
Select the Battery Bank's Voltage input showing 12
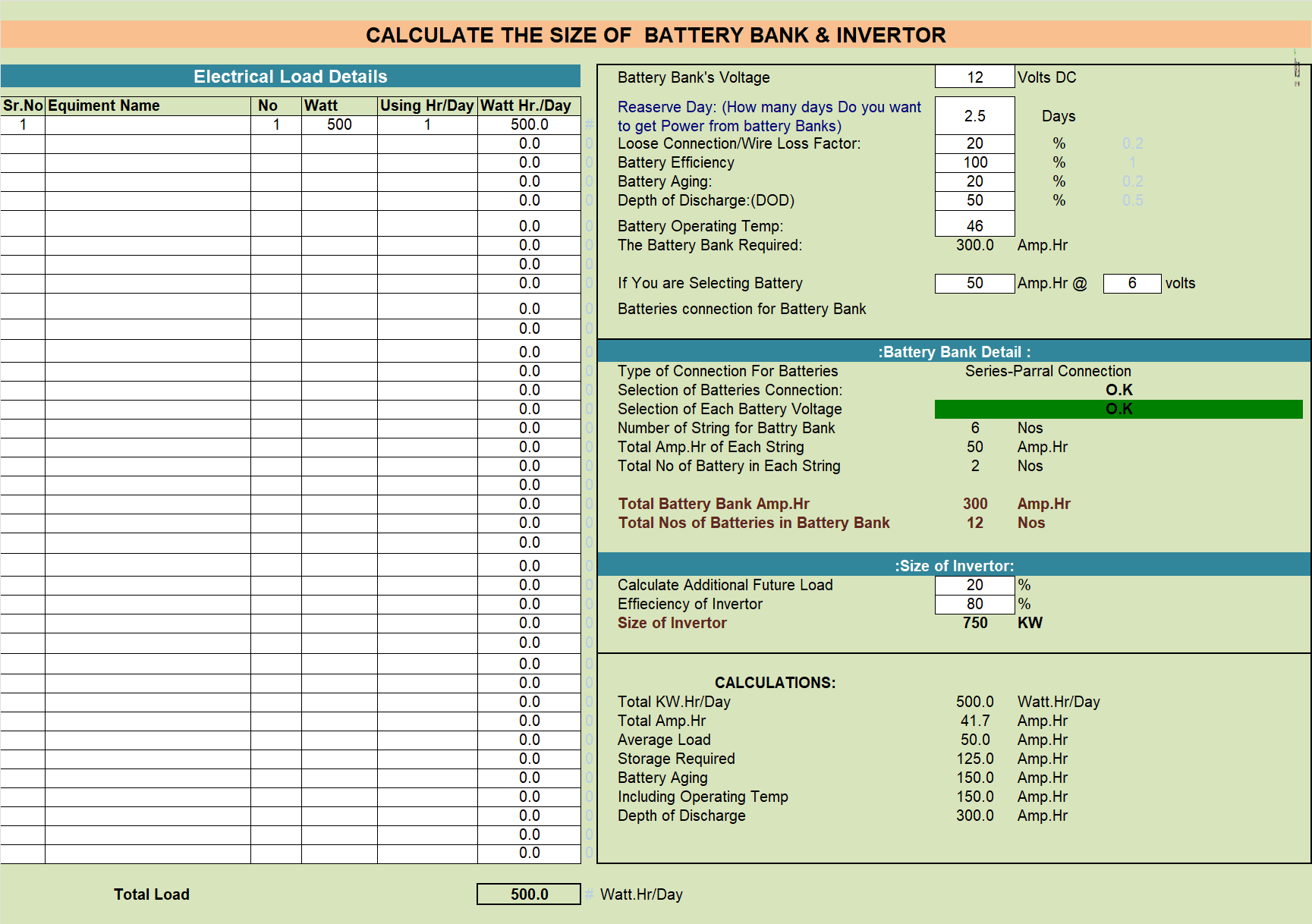coord(974,77)
